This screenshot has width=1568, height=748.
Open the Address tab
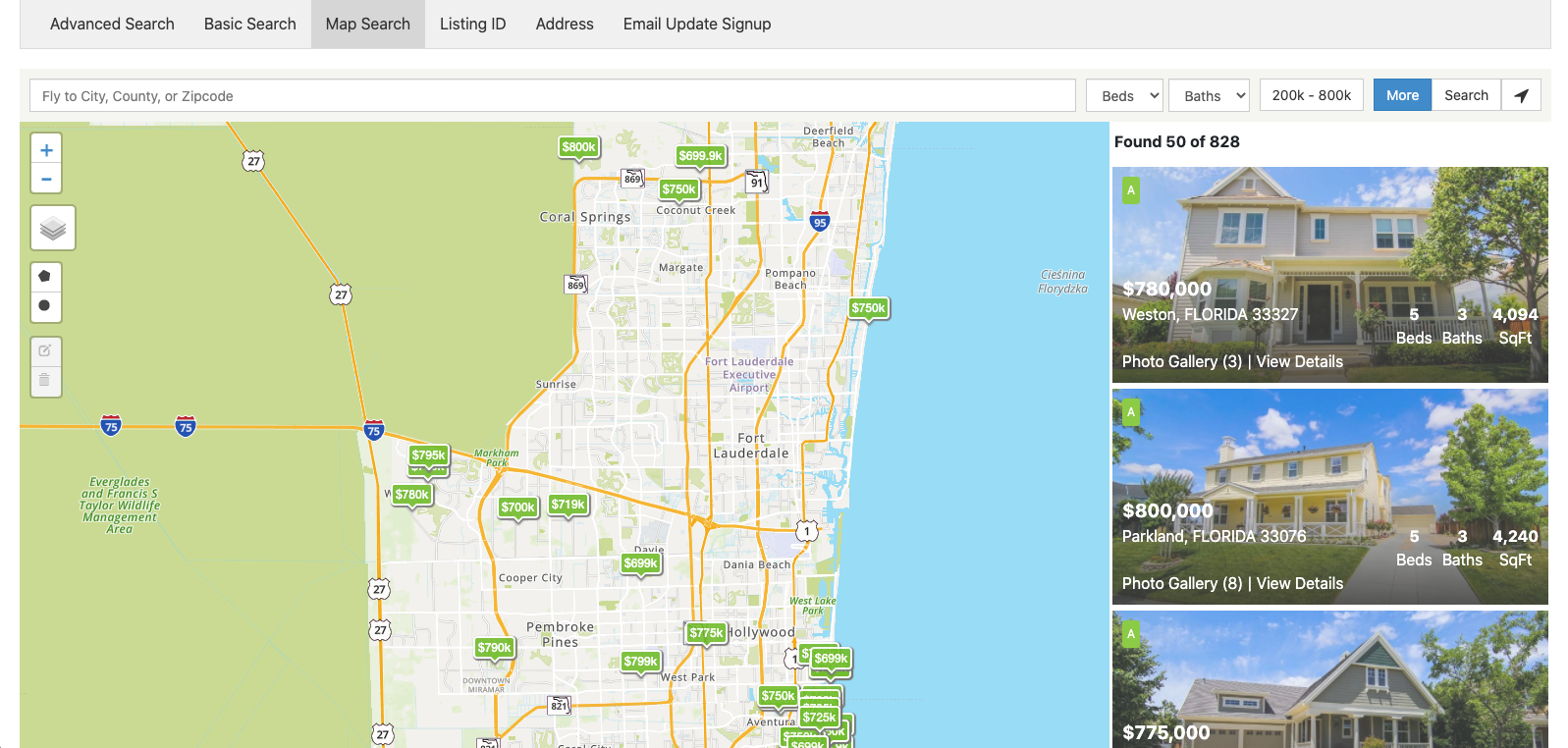click(x=565, y=24)
